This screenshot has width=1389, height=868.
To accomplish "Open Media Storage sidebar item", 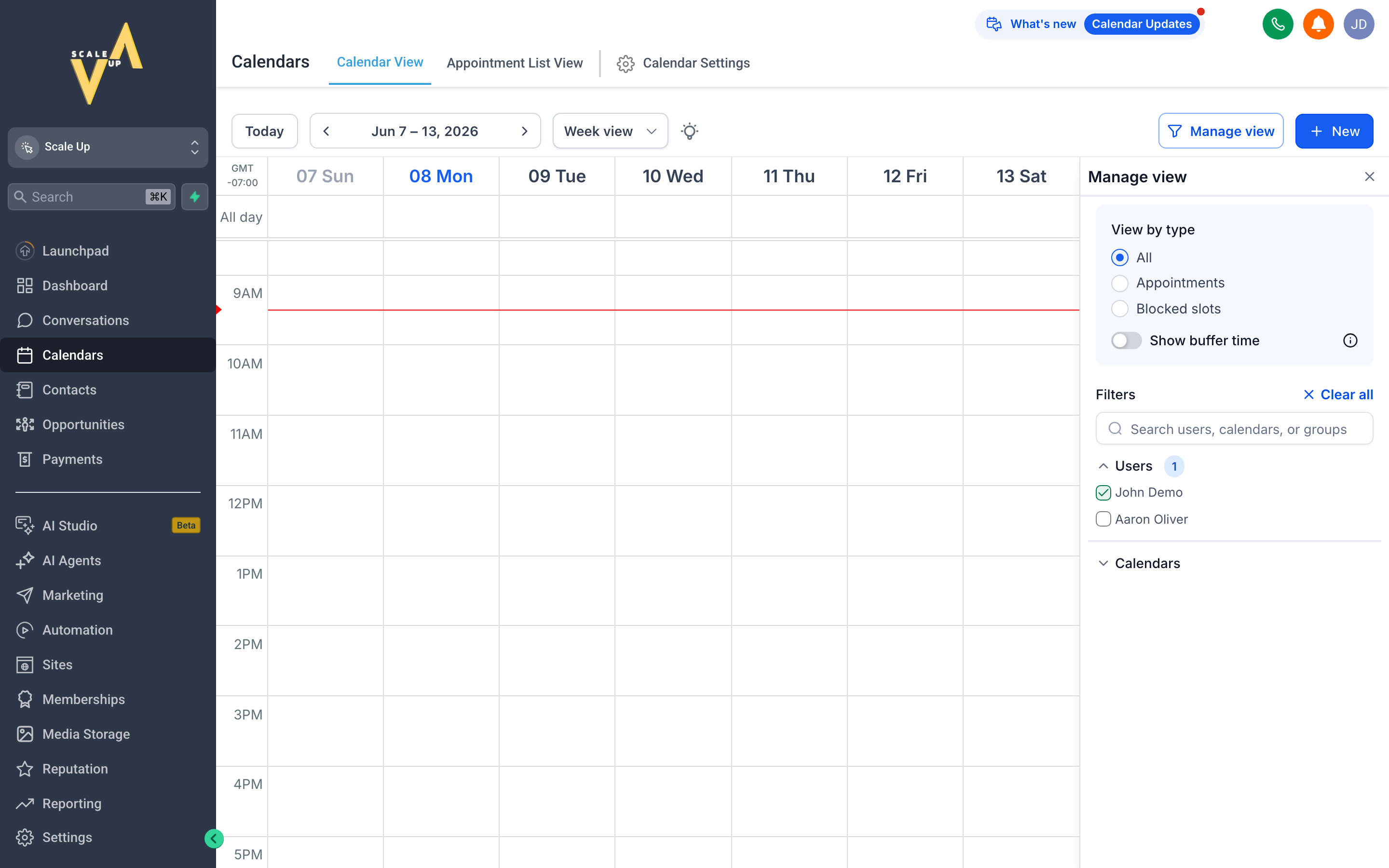I will click(x=108, y=733).
